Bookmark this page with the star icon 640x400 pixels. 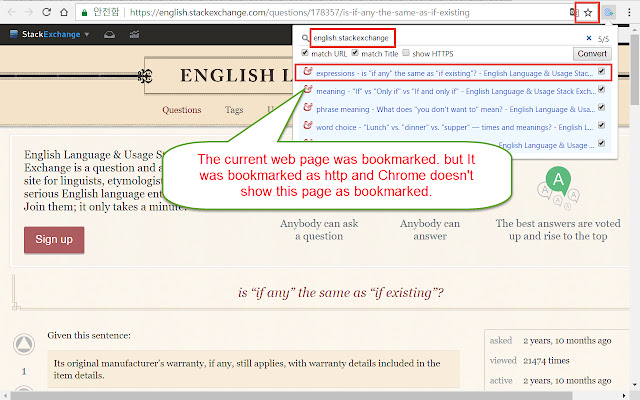[588, 13]
